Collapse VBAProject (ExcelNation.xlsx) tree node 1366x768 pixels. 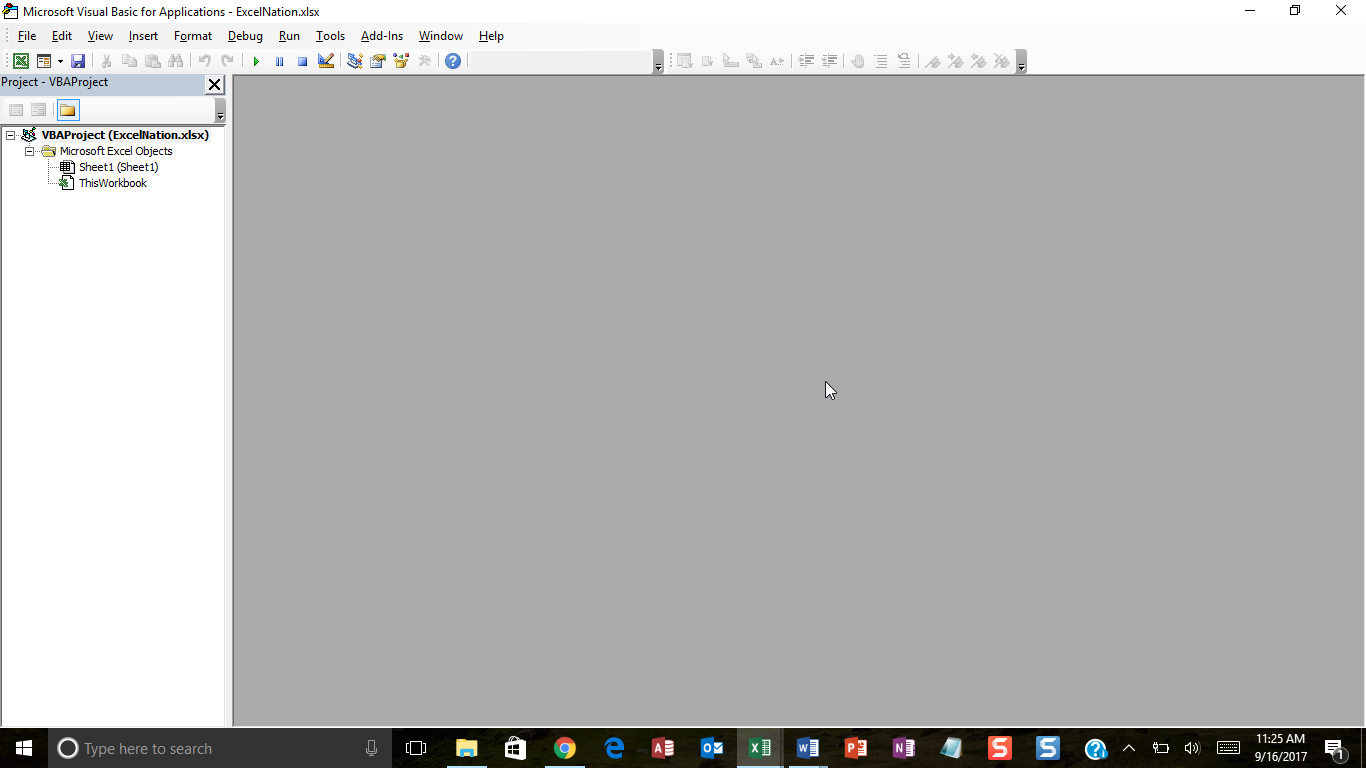coord(11,135)
